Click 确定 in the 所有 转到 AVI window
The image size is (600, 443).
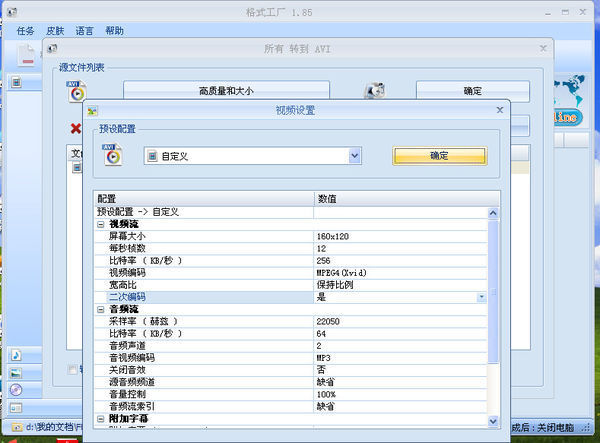coord(473,91)
